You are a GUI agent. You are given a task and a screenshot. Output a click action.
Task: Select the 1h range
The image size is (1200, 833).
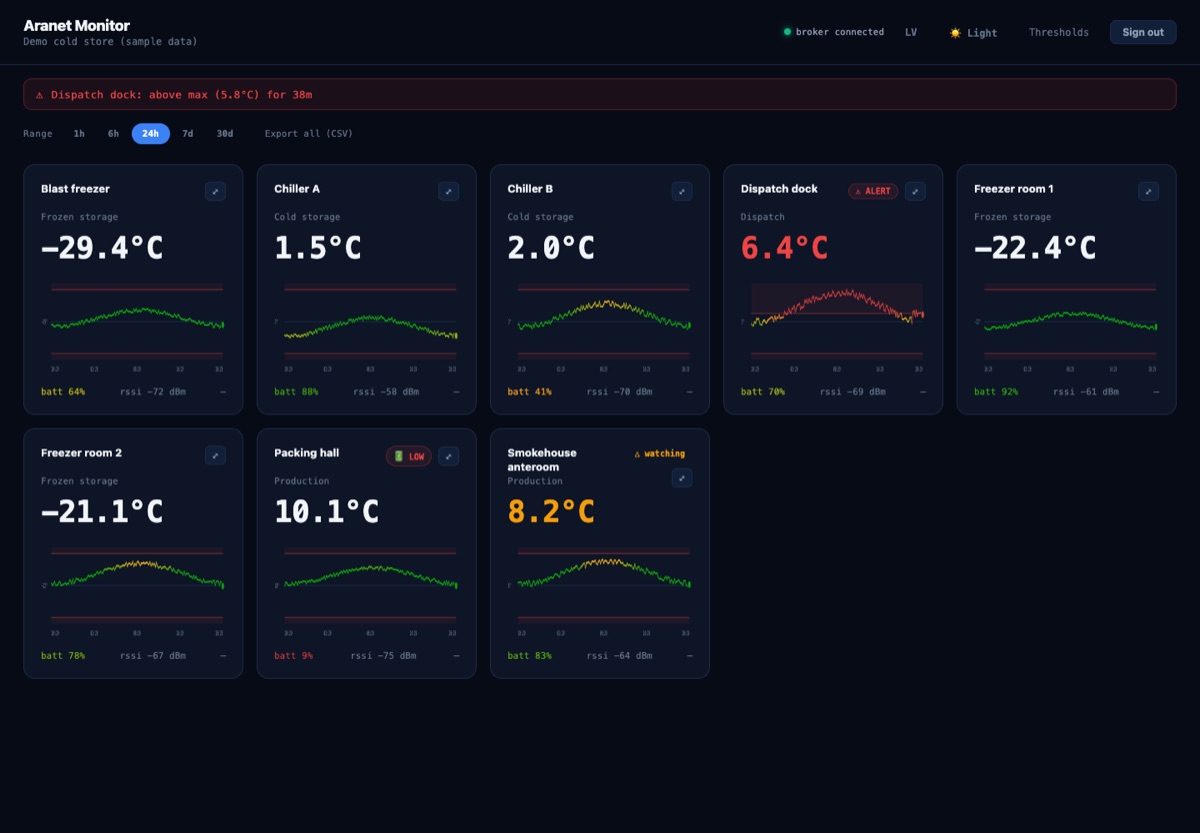click(79, 133)
